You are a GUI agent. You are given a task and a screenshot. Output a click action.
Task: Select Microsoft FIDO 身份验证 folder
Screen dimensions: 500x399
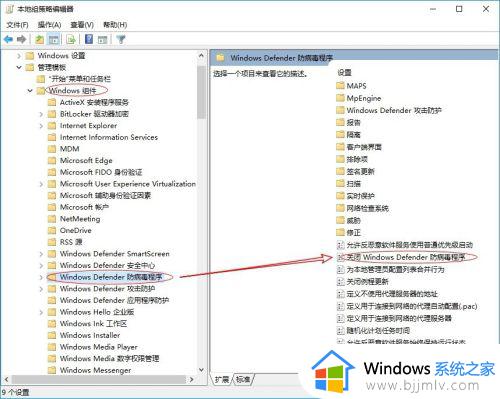101,172
